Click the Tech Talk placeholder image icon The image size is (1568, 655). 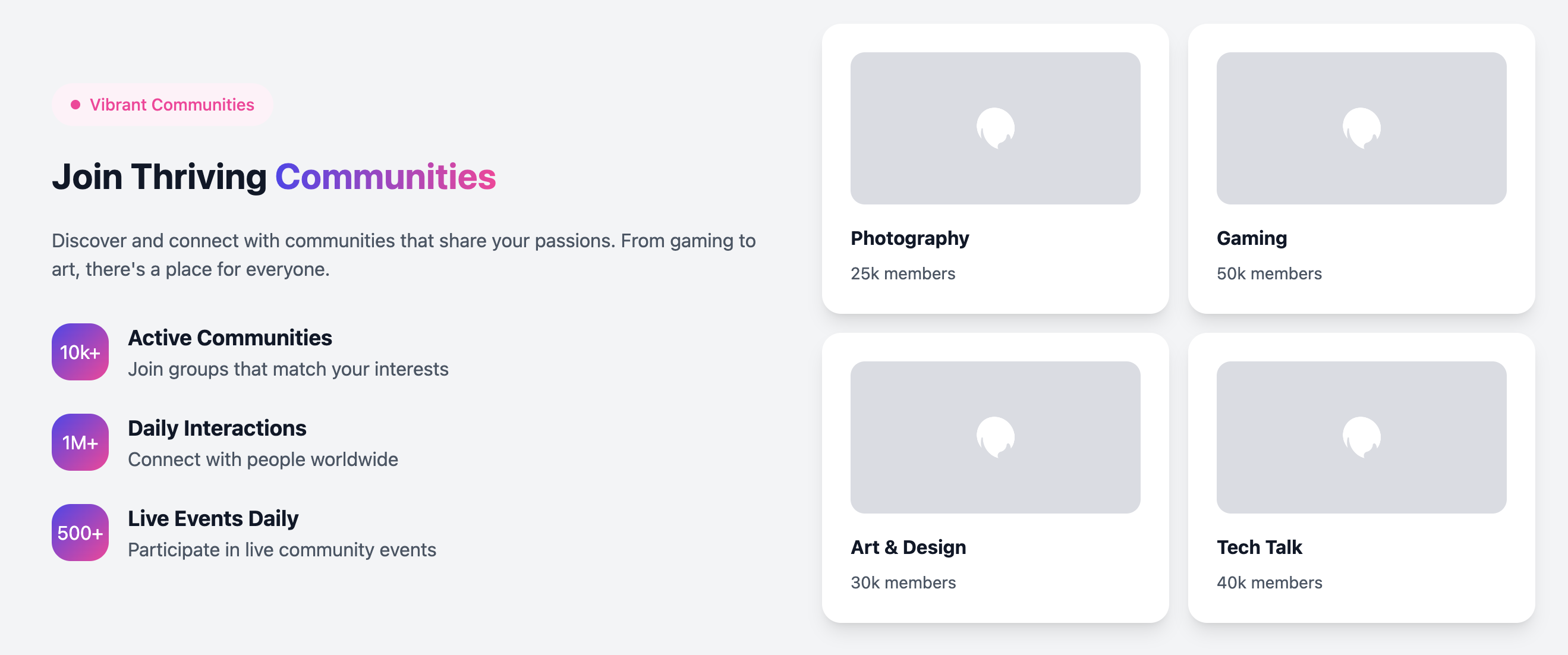point(1361,437)
